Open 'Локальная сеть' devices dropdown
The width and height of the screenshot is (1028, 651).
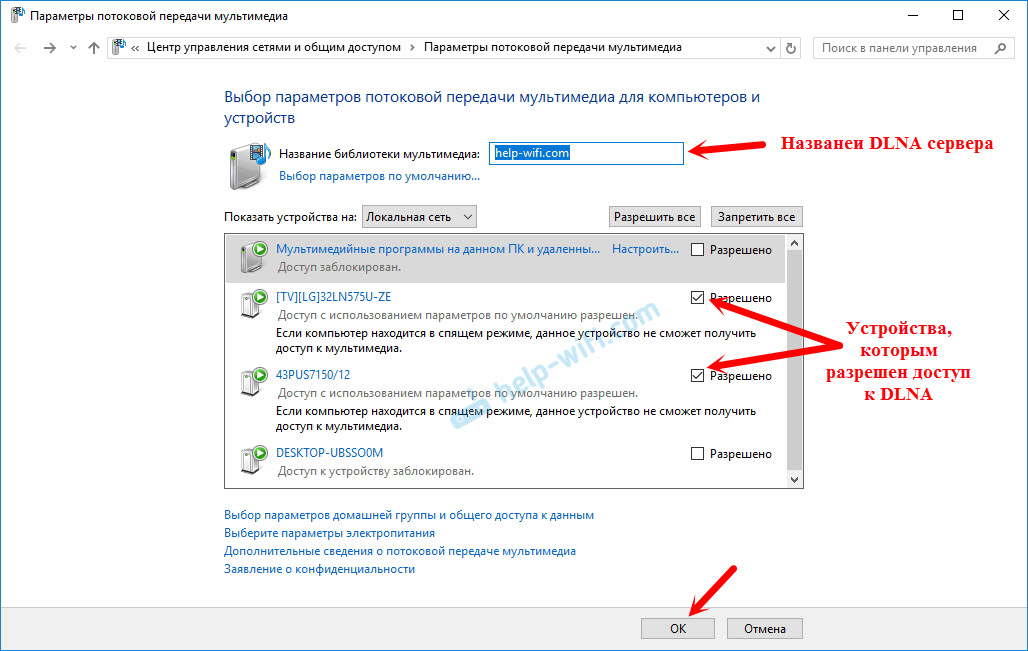click(419, 217)
